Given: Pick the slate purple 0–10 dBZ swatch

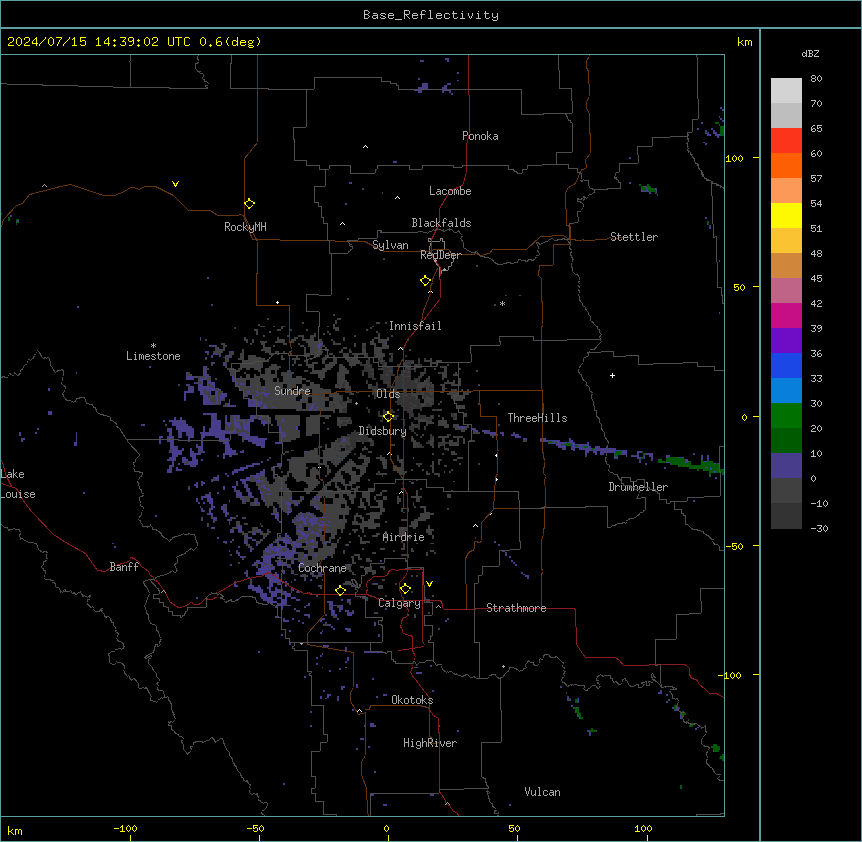Looking at the screenshot, I should [x=786, y=466].
